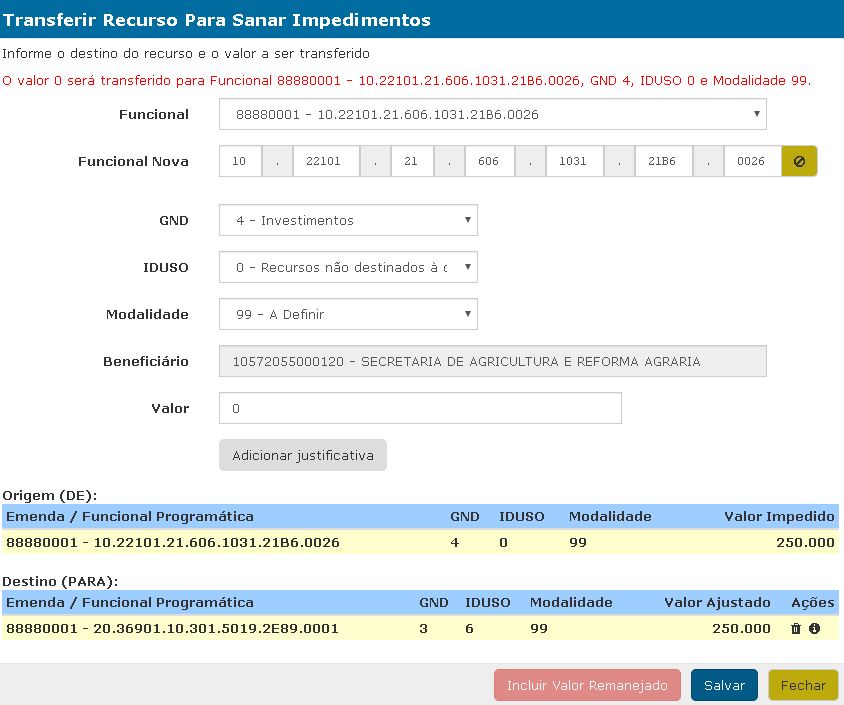Click into the Valor input field
This screenshot has height=705, width=844.
pos(420,408)
